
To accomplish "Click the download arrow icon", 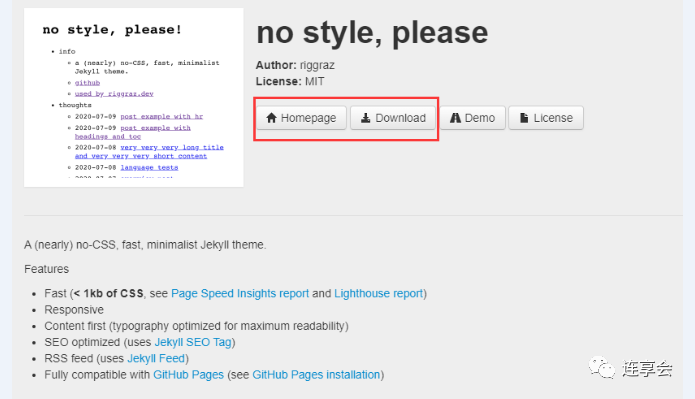I will (x=365, y=117).
